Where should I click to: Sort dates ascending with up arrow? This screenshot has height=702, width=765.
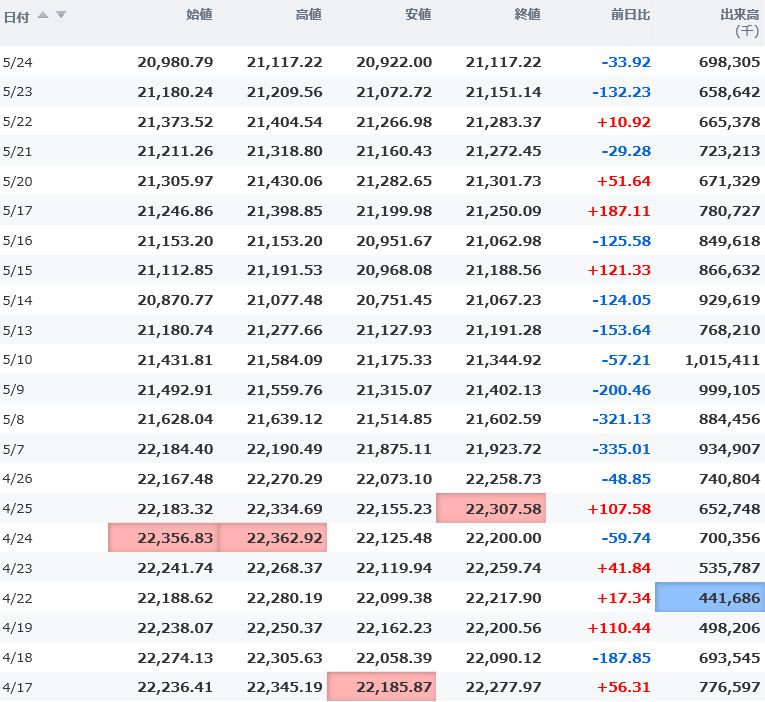click(x=45, y=15)
